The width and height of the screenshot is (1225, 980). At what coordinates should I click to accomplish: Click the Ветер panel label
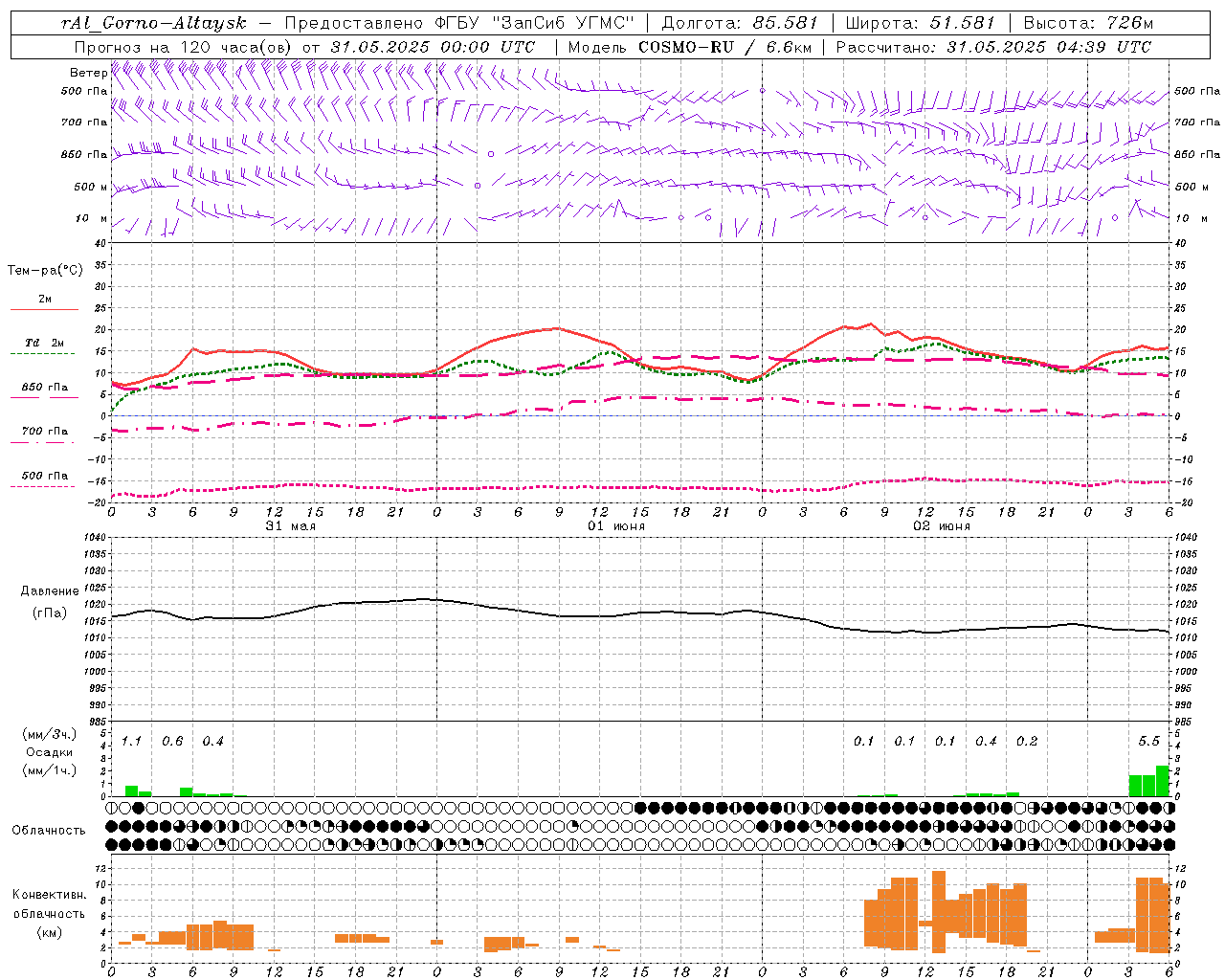88,73
